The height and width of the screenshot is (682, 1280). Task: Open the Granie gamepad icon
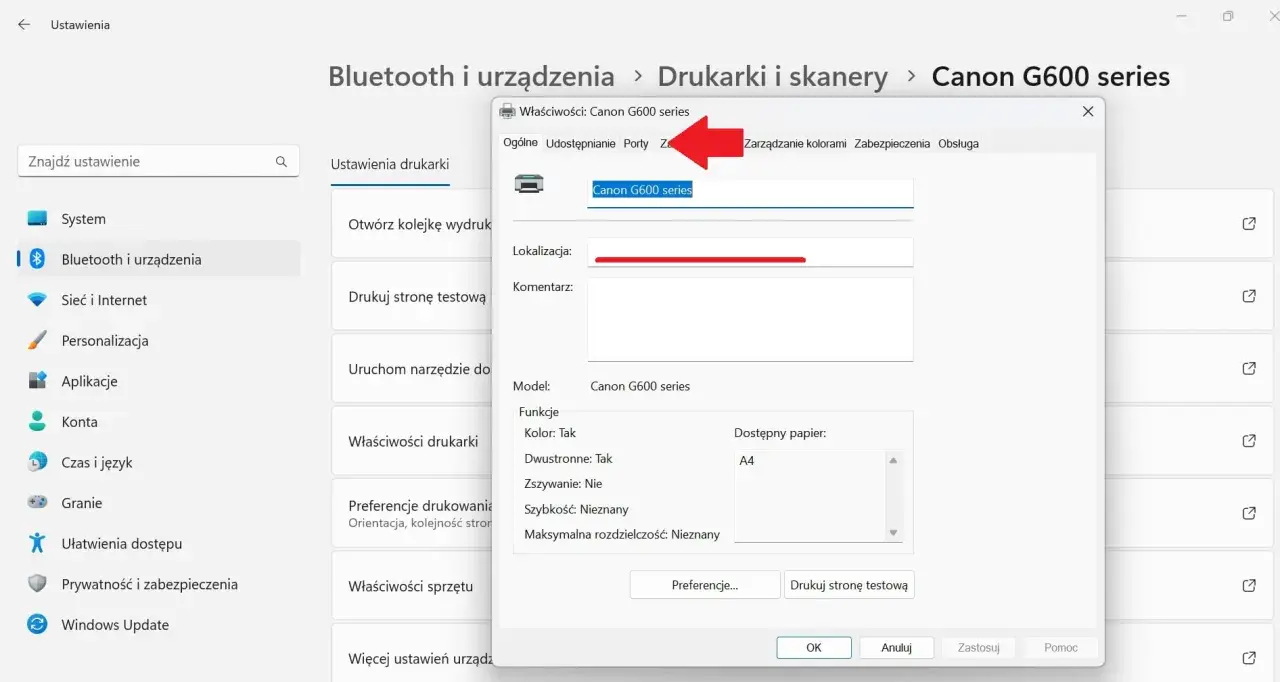(37, 503)
